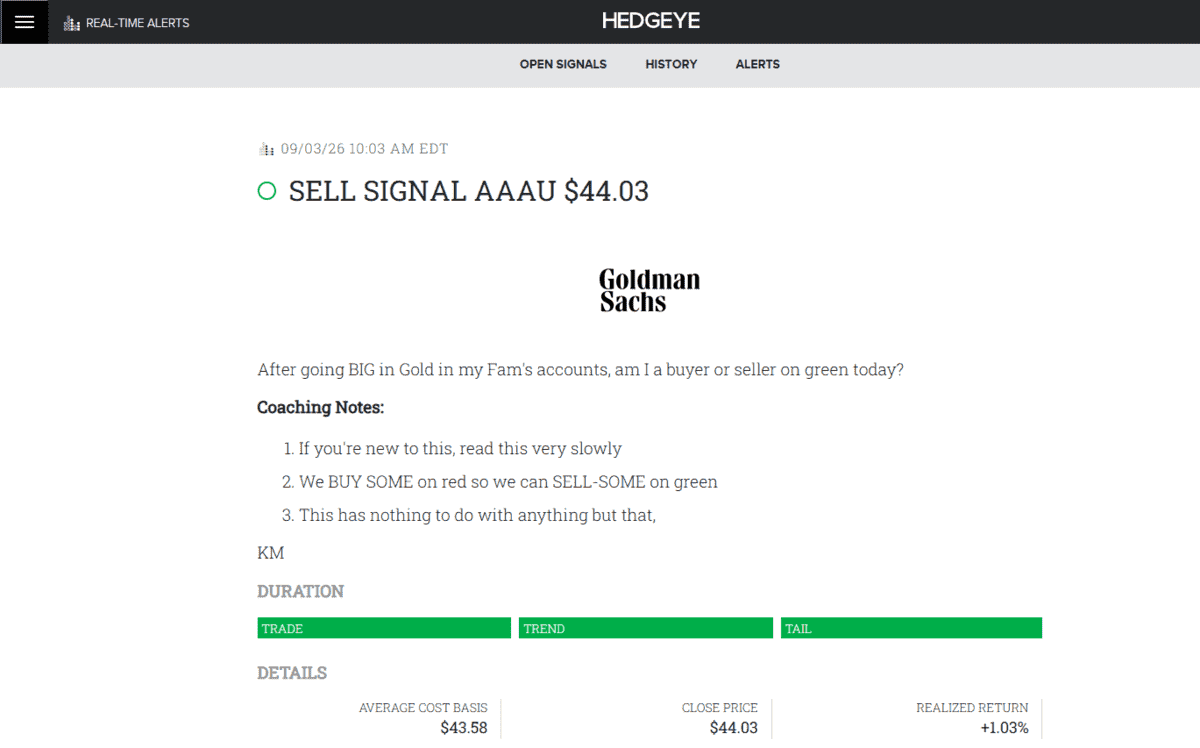Click the Close Price value $44.03
1200x748 pixels.
tap(734, 728)
